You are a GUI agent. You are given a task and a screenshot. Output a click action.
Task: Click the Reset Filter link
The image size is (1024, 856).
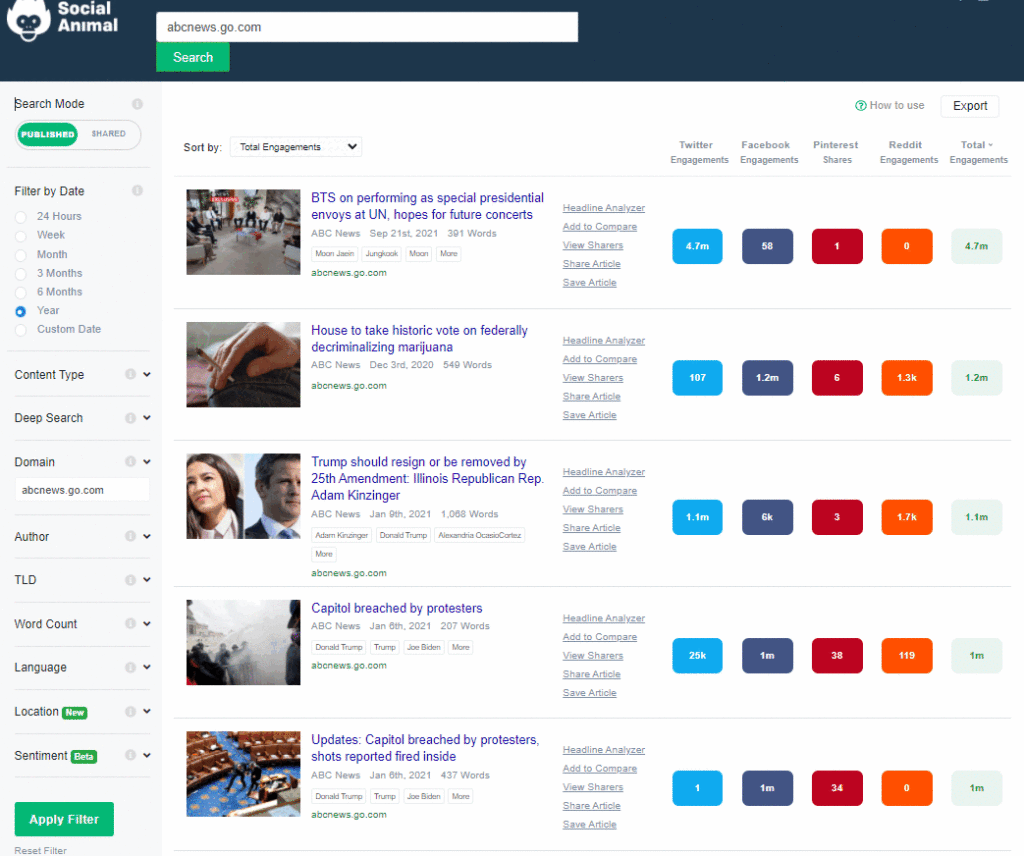40,850
